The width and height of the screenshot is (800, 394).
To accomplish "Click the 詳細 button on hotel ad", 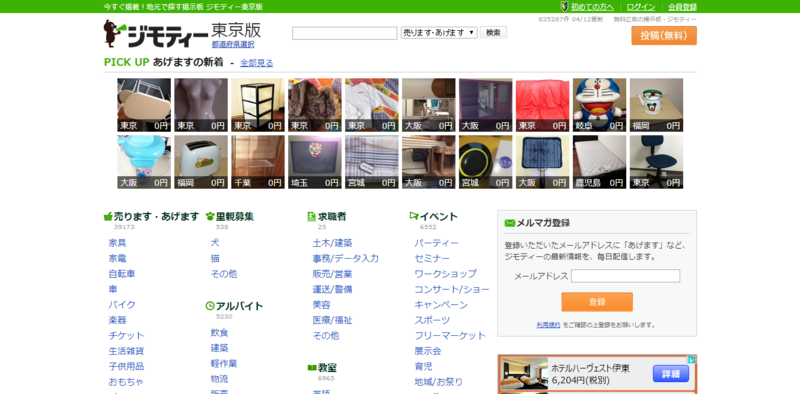I will click(671, 374).
